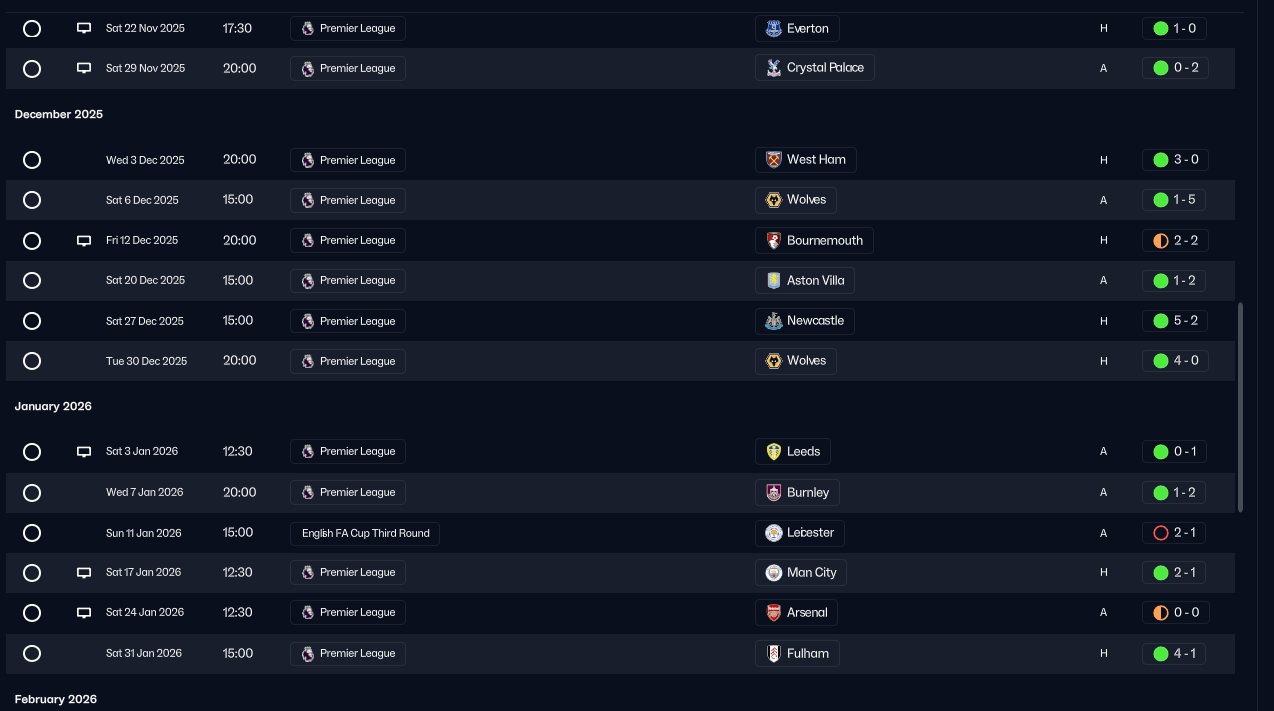Click the Burnley opponent button
The height and width of the screenshot is (711, 1274).
click(797, 492)
